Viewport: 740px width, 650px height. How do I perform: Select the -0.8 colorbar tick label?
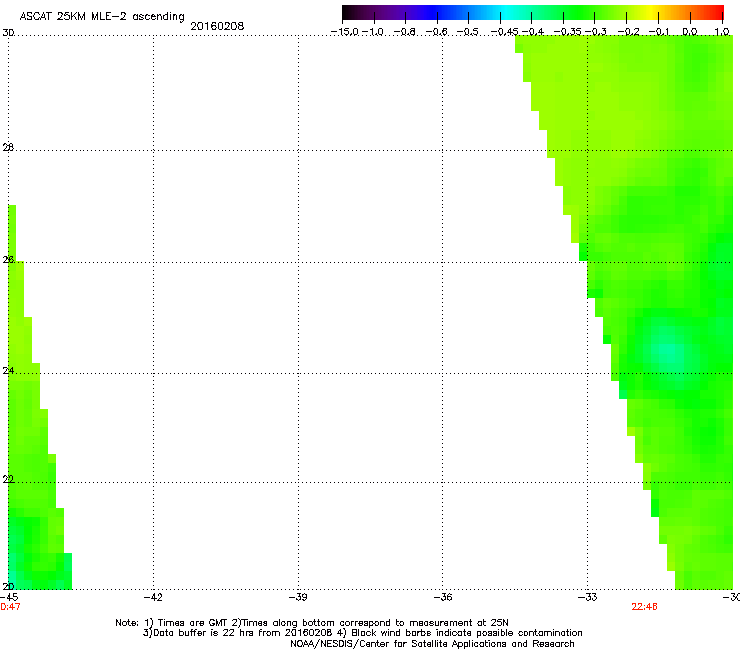pos(405,32)
